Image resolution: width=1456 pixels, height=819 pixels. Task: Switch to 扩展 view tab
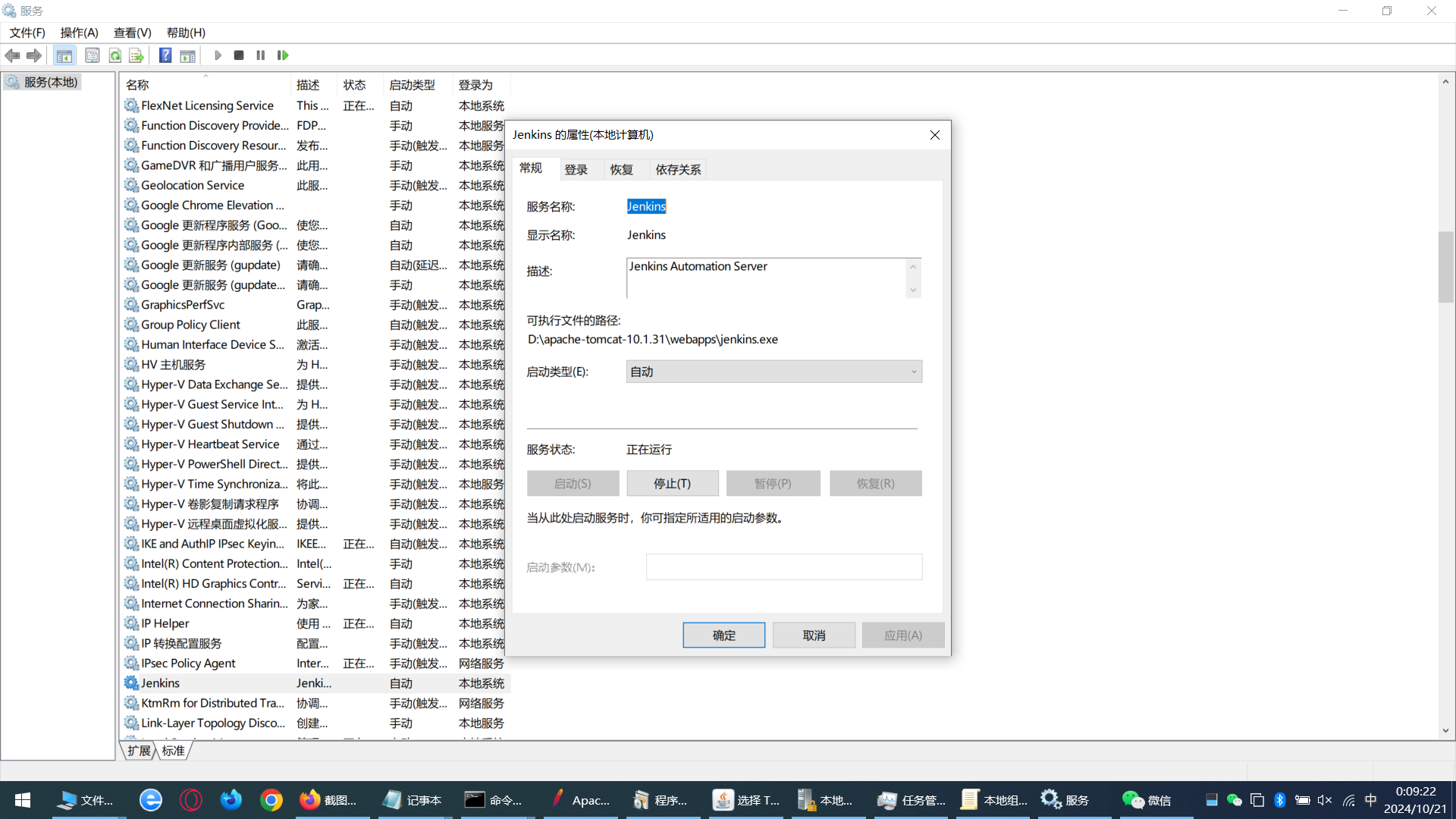point(139,751)
